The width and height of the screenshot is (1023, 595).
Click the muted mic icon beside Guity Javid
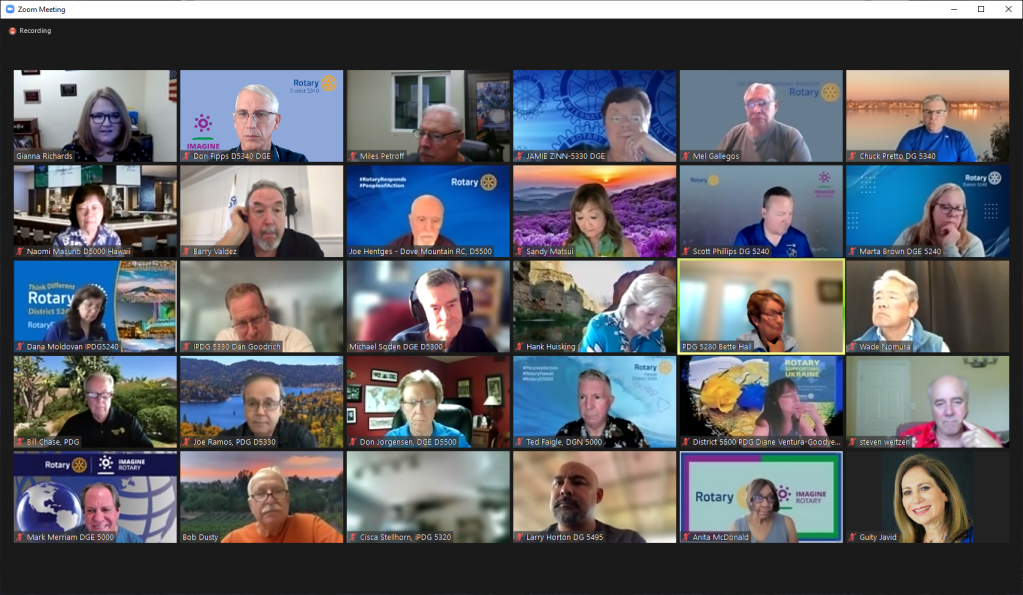click(x=853, y=537)
